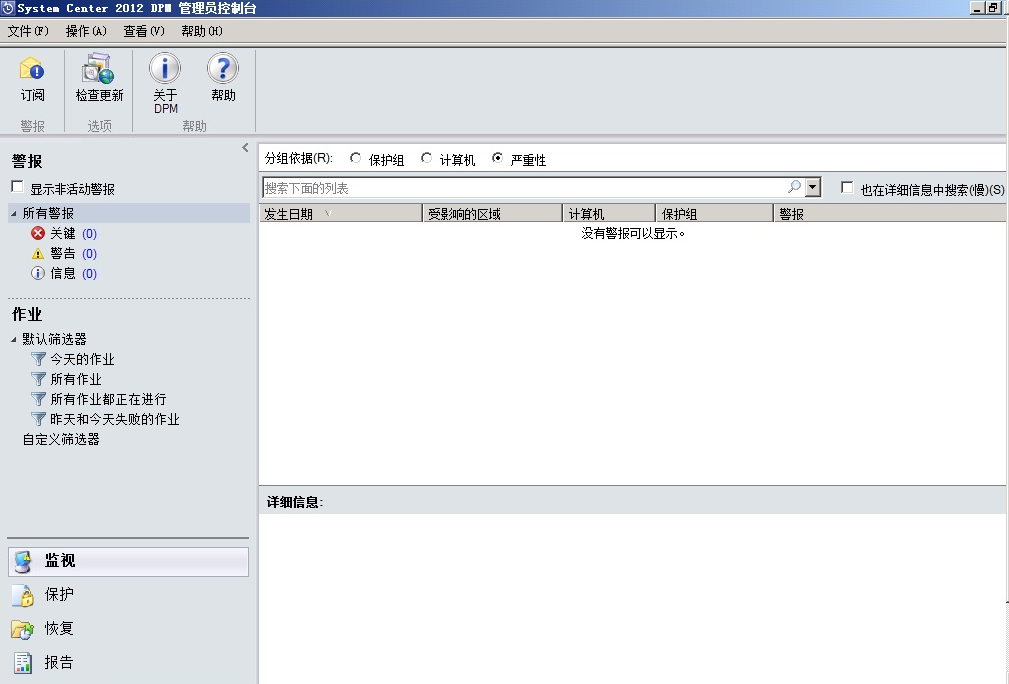Open the 操作(A) menu
The image size is (1009, 684).
pos(86,31)
